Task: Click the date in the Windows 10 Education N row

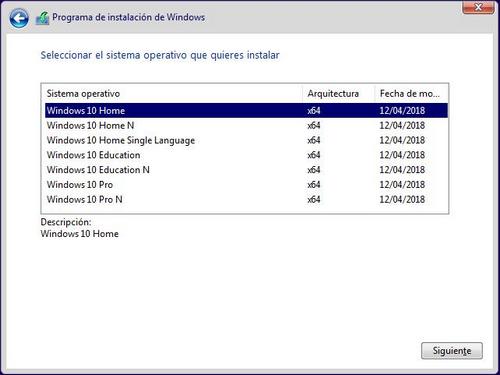Action: pyautogui.click(x=402, y=170)
